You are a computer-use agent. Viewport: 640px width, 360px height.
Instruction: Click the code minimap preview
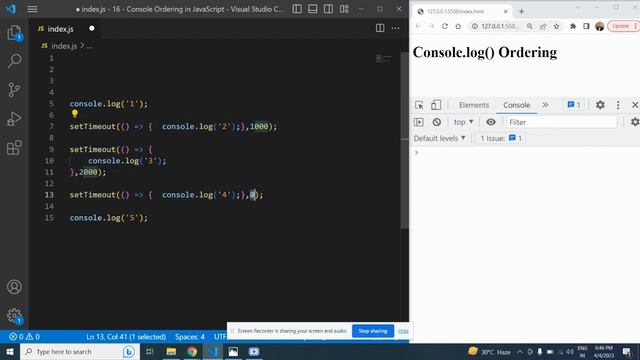tap(383, 59)
